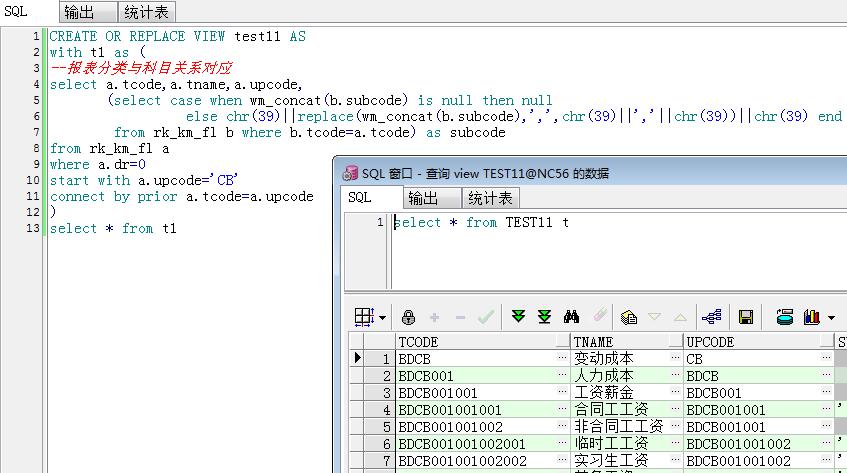Click the select-all corner of the results grid
Viewport: 847px width, 473px height.
point(357,342)
